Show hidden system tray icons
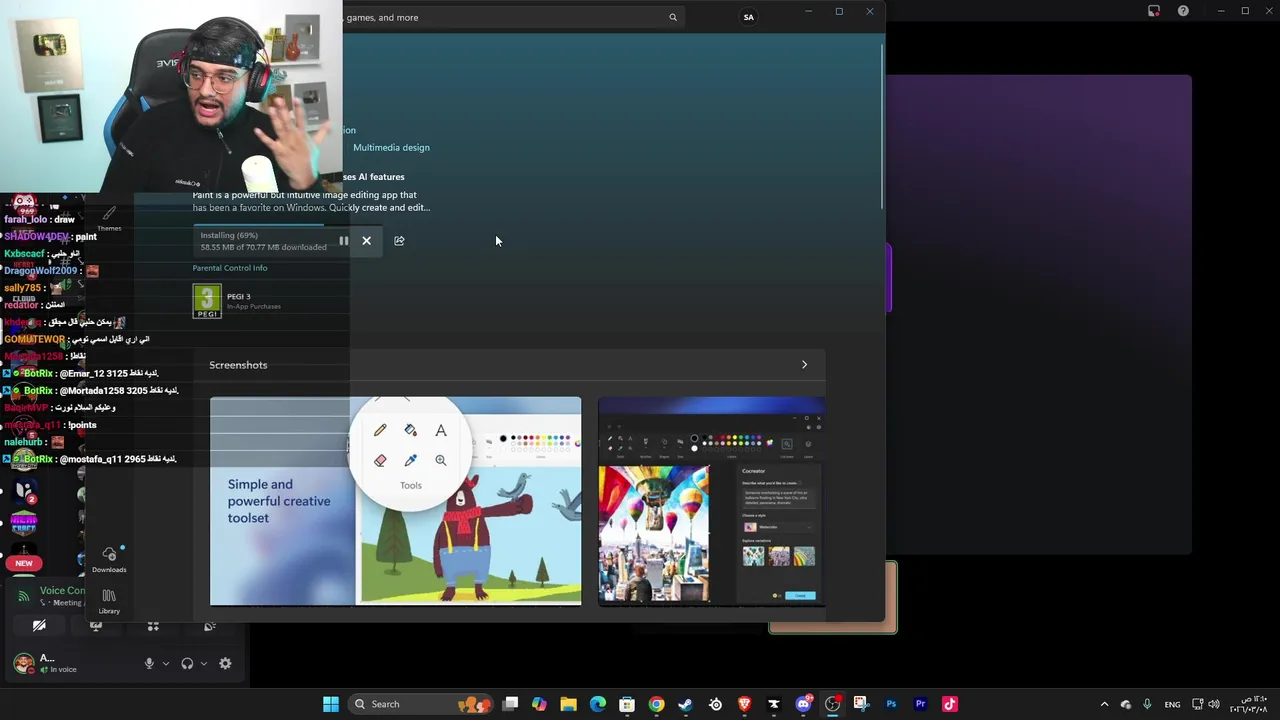 (1104, 704)
